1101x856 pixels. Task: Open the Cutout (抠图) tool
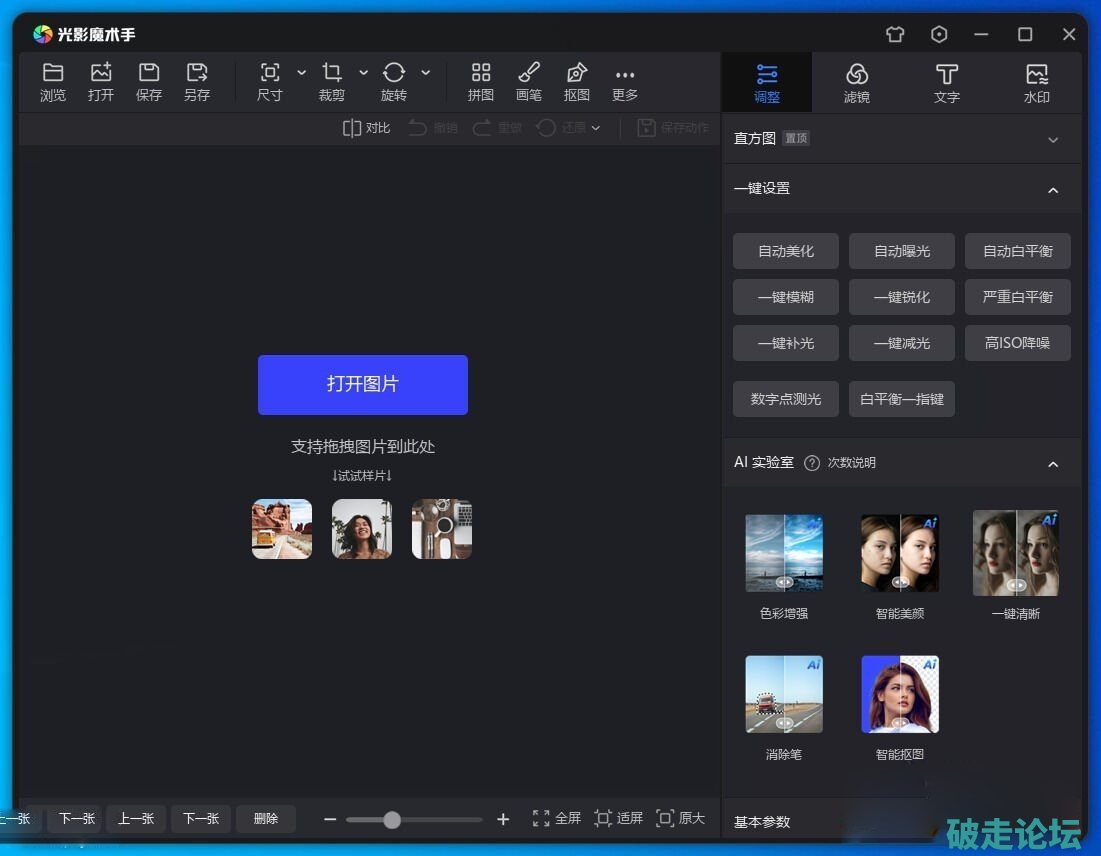(x=577, y=81)
